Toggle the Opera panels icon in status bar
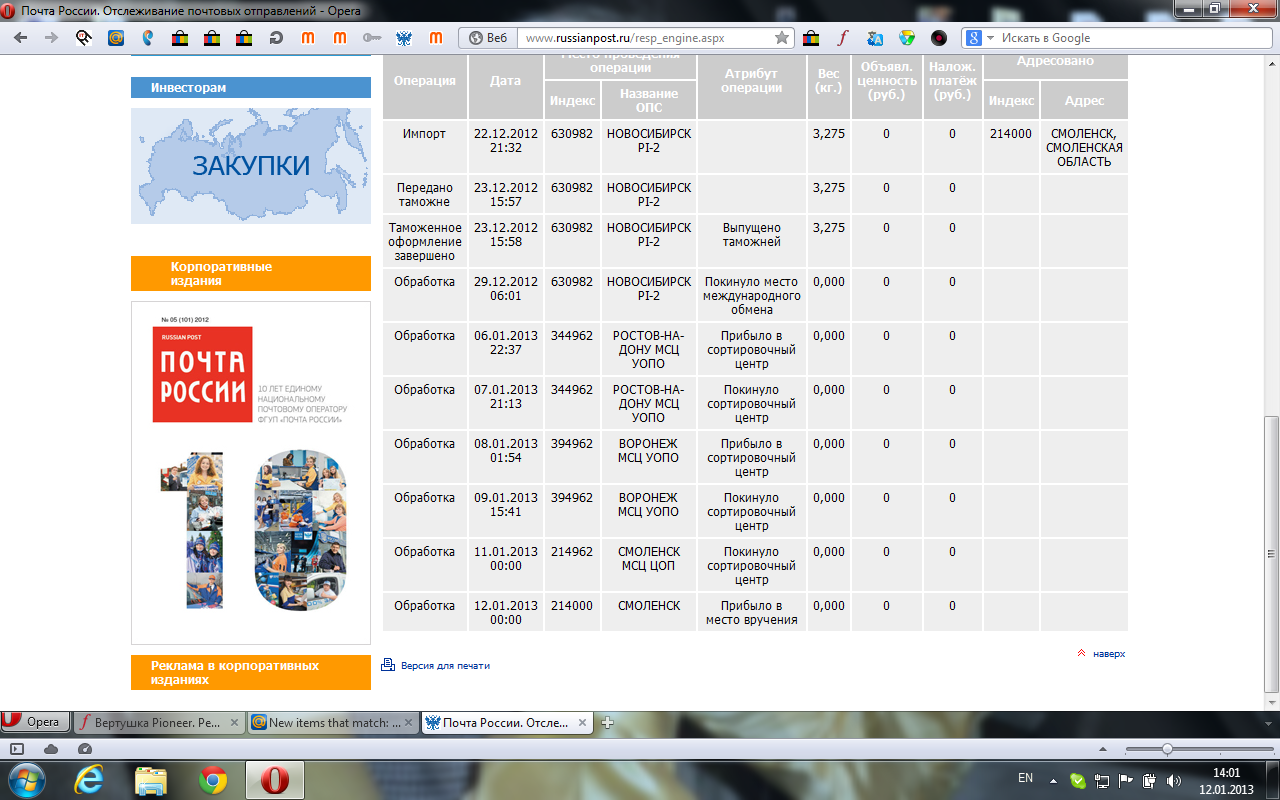 (x=17, y=749)
